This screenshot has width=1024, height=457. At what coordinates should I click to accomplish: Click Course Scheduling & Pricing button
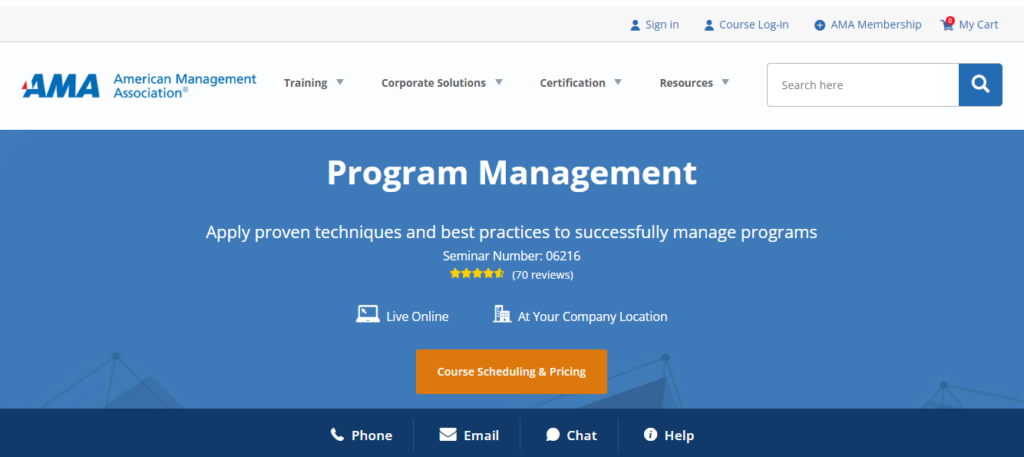tap(511, 371)
